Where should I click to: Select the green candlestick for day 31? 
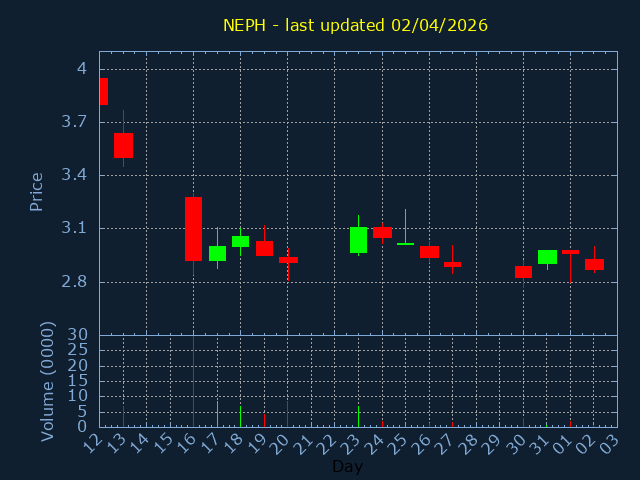click(x=547, y=257)
